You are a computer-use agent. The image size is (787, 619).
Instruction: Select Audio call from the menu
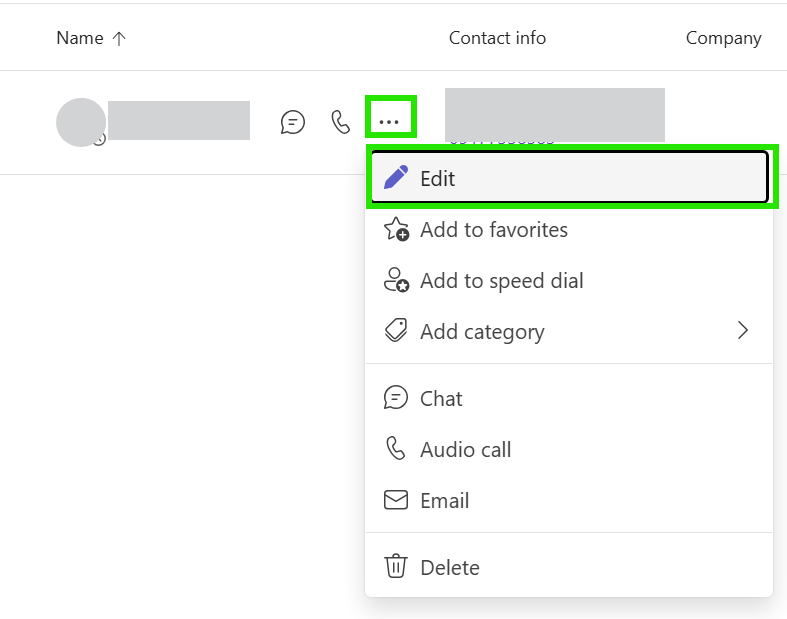point(569,449)
